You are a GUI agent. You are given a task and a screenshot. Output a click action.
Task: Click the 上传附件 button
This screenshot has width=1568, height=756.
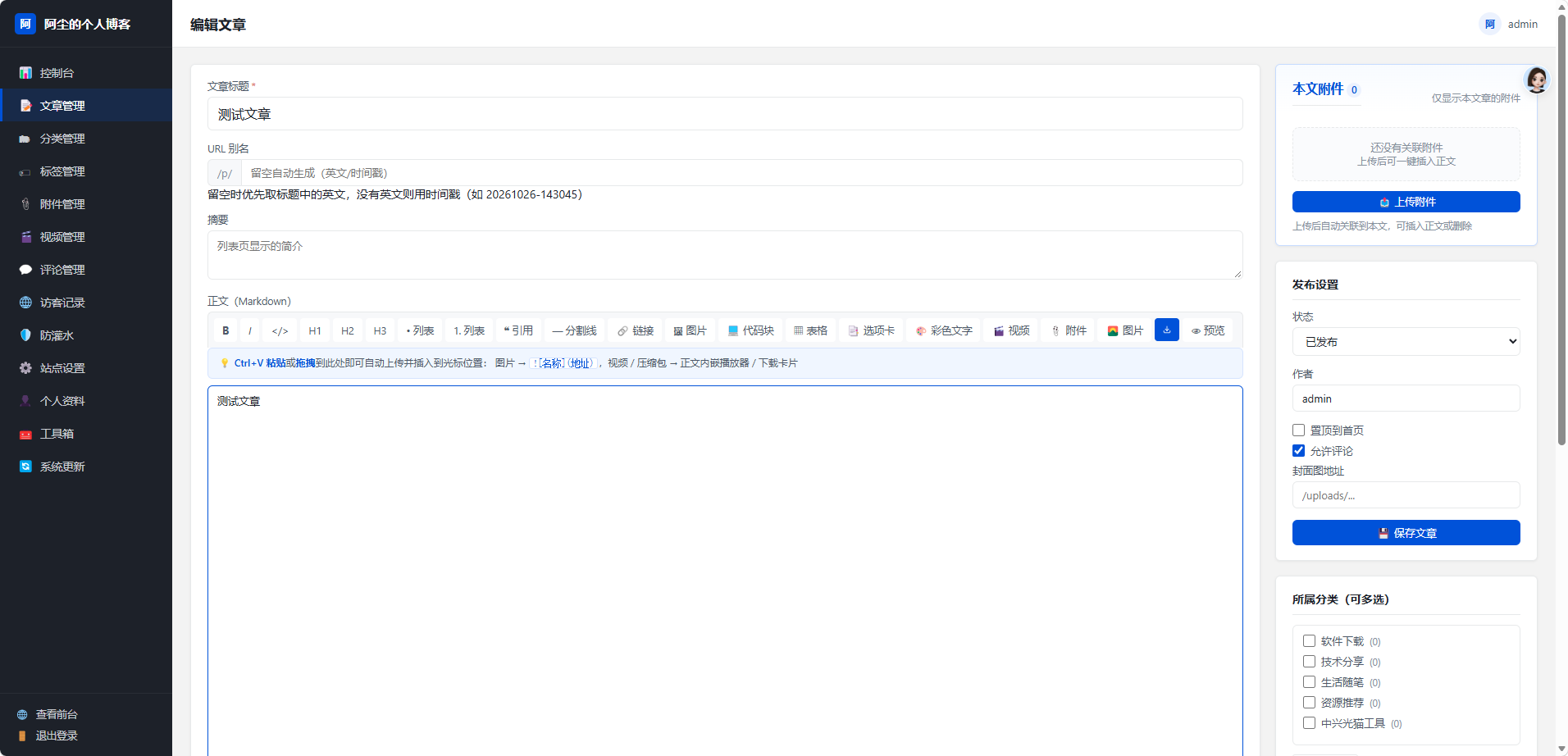1406,202
